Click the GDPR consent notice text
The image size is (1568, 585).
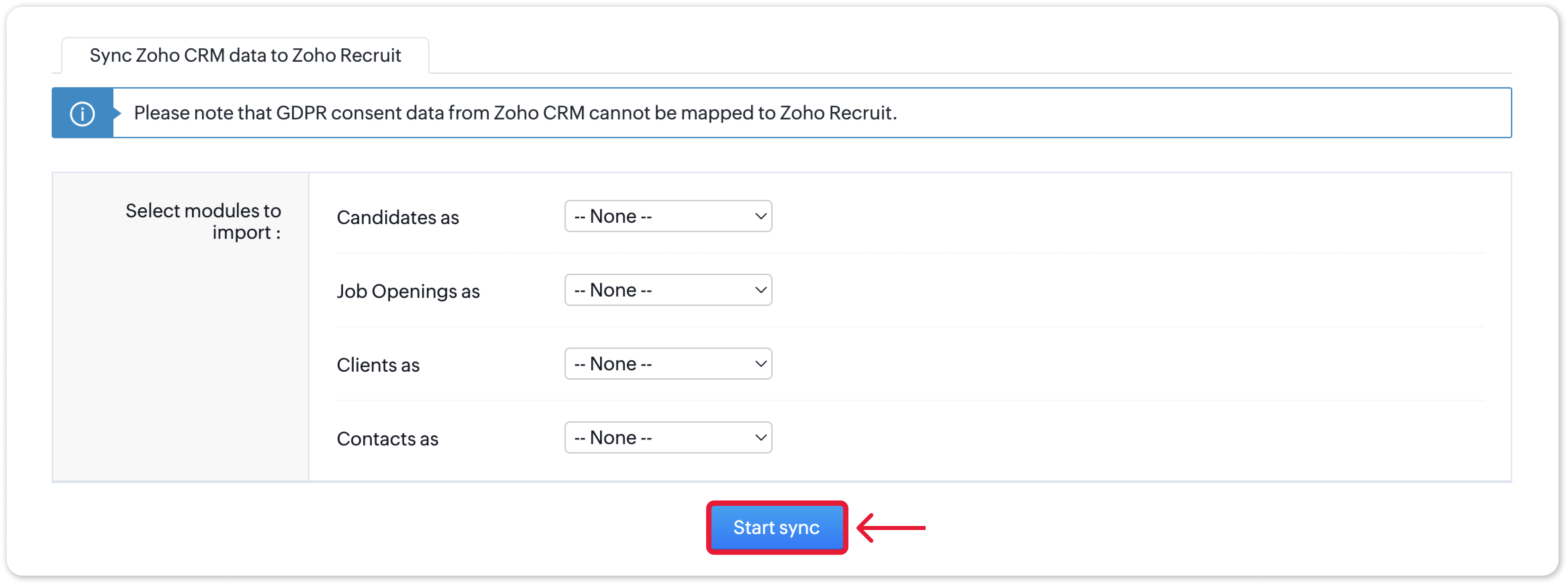pyautogui.click(x=515, y=113)
